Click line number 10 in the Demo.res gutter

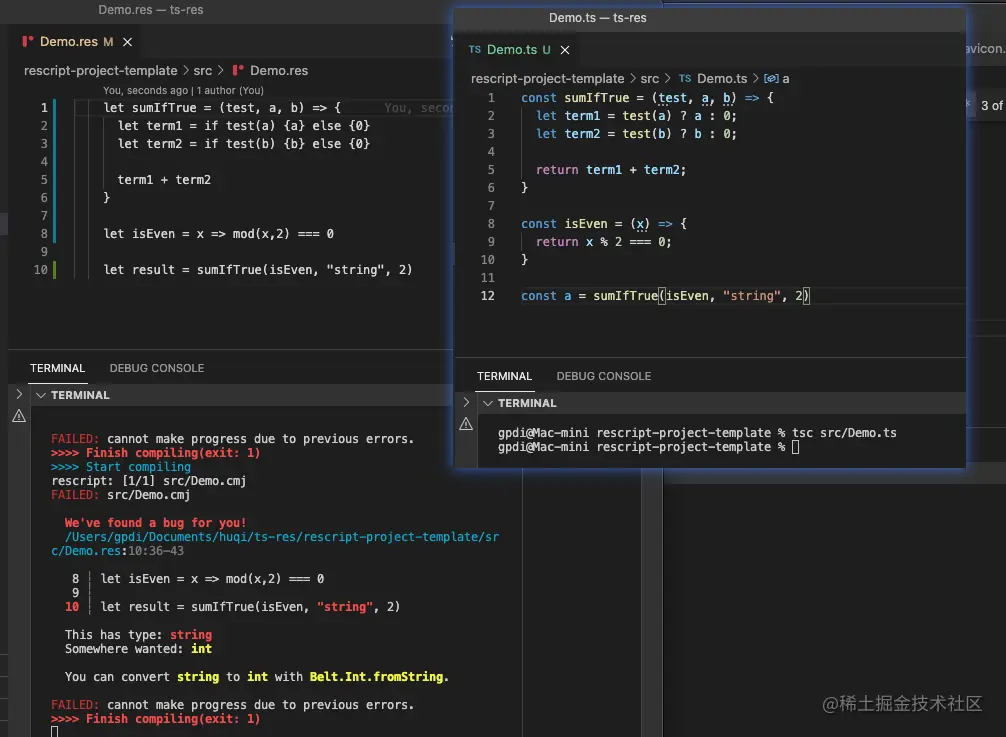(39, 270)
